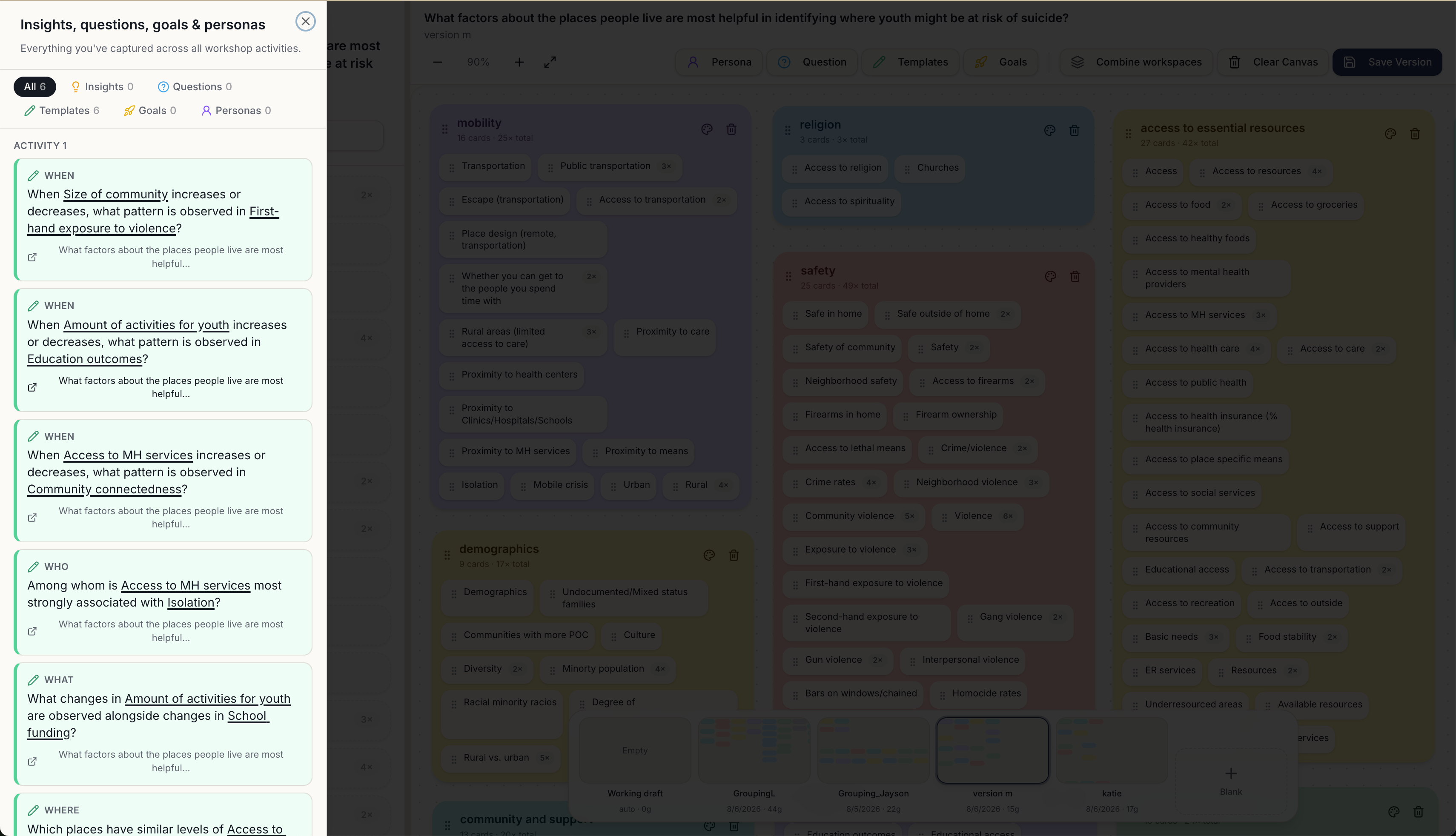
Task: Open external link on the Education outcomes card
Action: click(33, 388)
